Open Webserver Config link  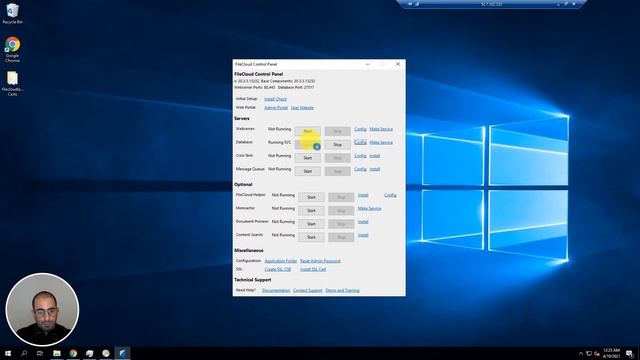pyautogui.click(x=360, y=129)
